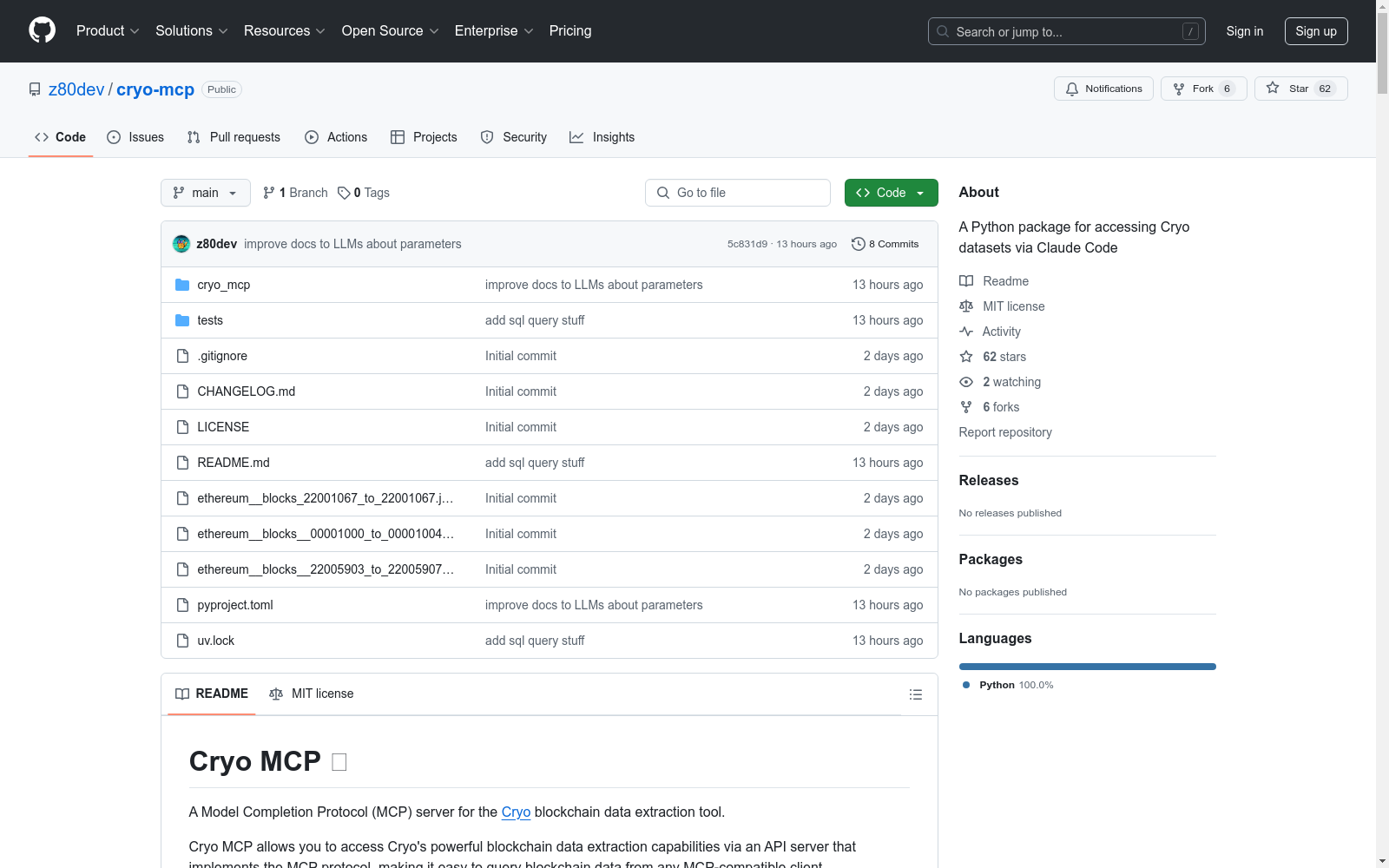The image size is (1389, 868).
Task: Select the Code repository tab
Action: click(x=60, y=137)
